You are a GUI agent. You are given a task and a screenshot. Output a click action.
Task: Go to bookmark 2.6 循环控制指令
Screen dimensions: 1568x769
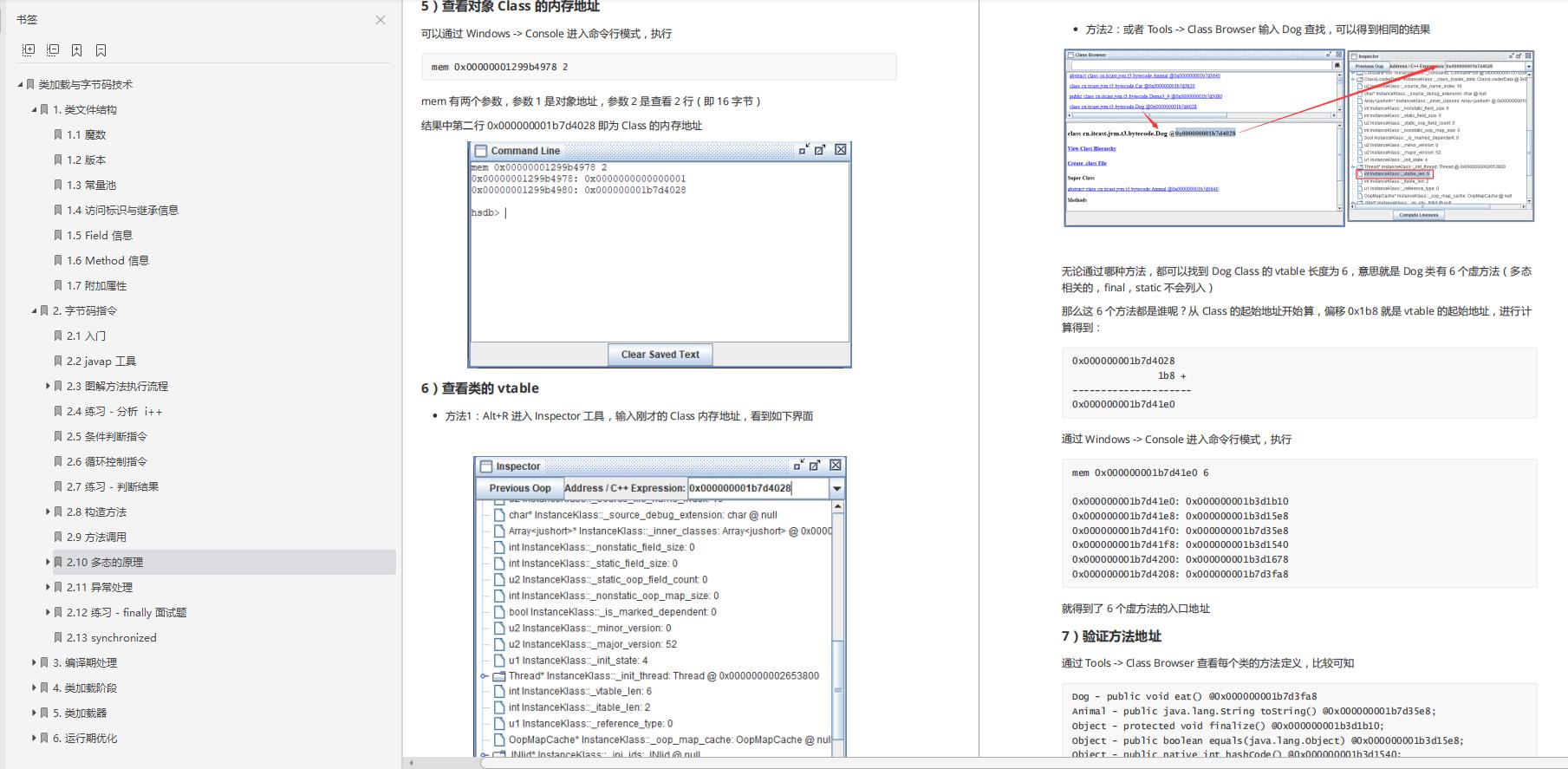coord(107,462)
